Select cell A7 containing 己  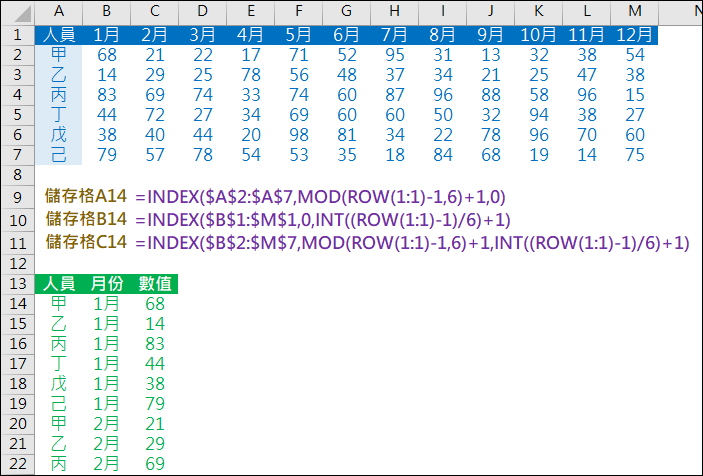[59, 155]
